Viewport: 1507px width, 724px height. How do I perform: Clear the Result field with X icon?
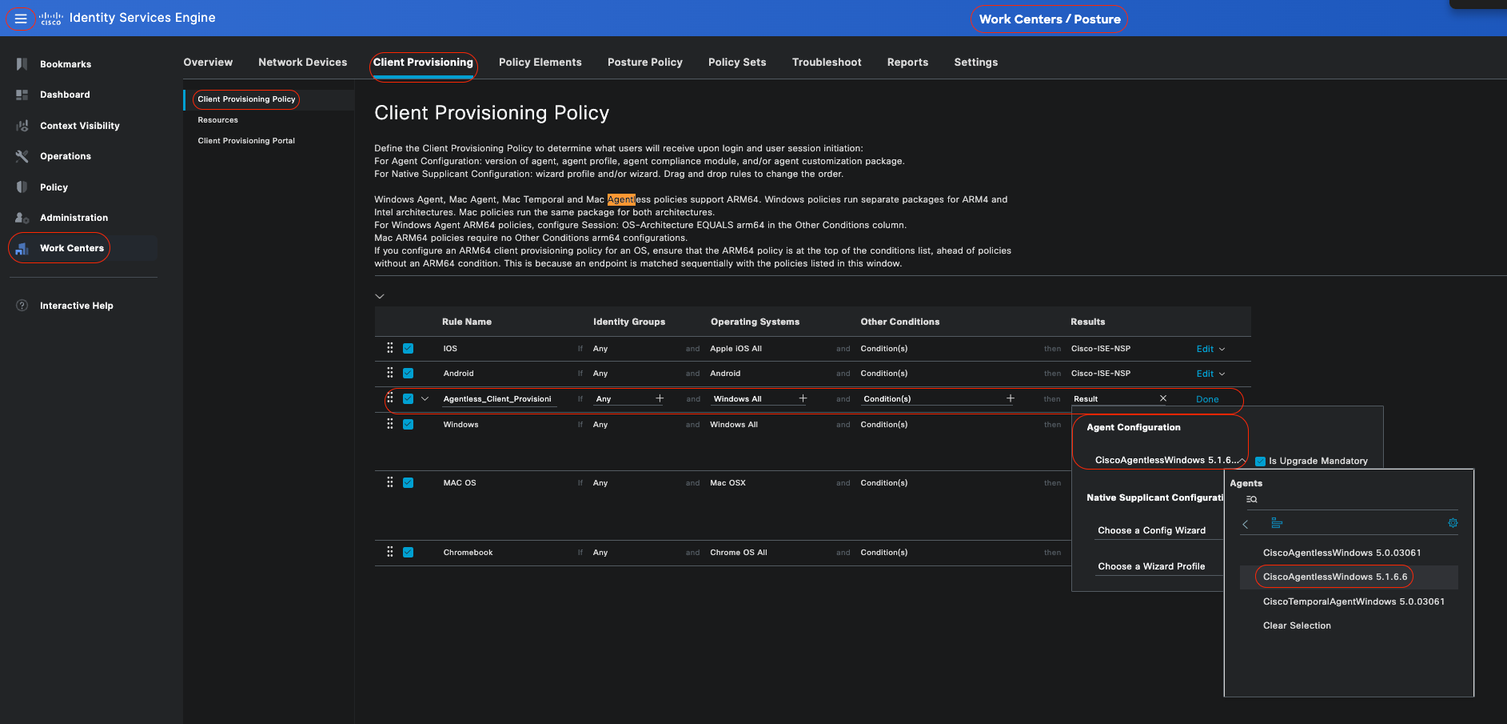(1163, 398)
